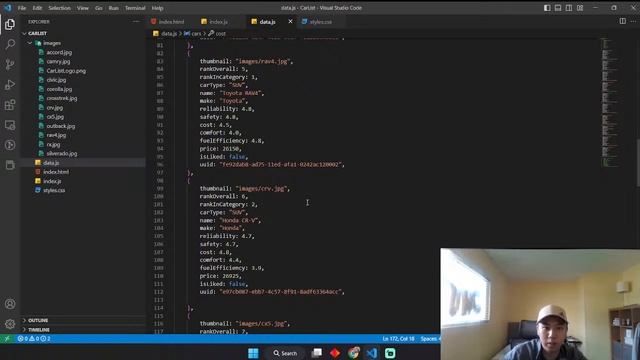This screenshot has height=360, width=640.
Task: Switch to the index.html editor tab
Action: click(x=171, y=22)
